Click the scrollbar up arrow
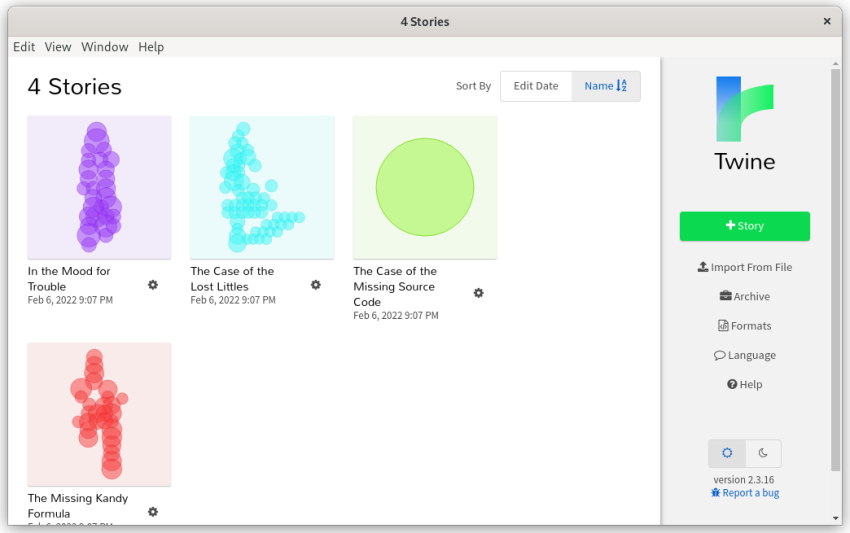This screenshot has width=850, height=533. tap(835, 63)
